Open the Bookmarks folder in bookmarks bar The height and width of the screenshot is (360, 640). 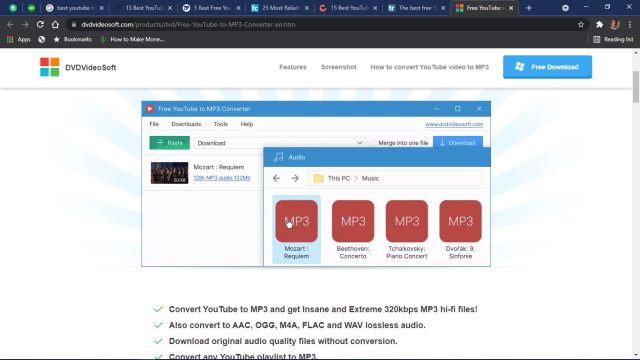tap(73, 40)
